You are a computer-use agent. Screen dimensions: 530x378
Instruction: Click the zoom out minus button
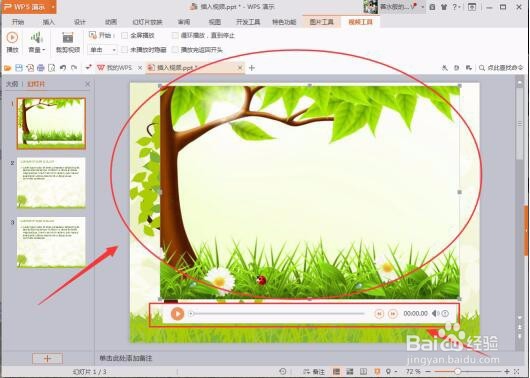429,372
